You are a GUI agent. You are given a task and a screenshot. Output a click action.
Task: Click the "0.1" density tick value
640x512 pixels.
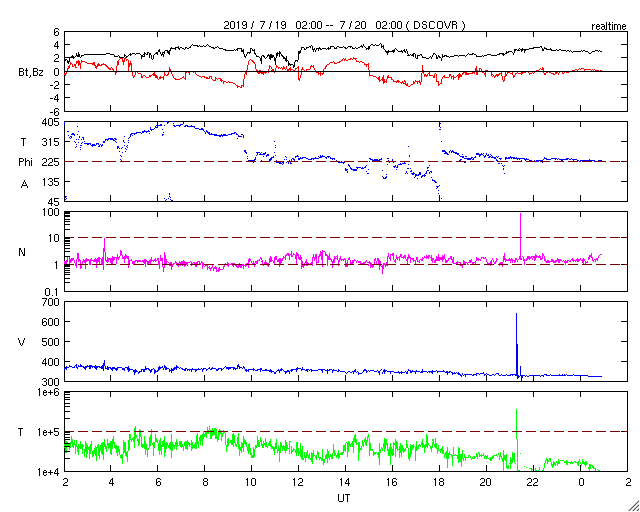(x=53, y=292)
